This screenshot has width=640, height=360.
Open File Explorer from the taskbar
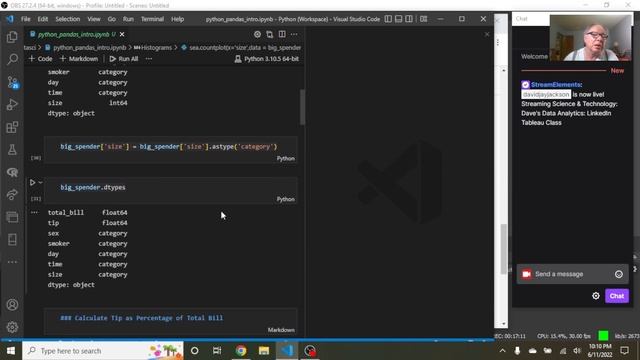point(264,351)
